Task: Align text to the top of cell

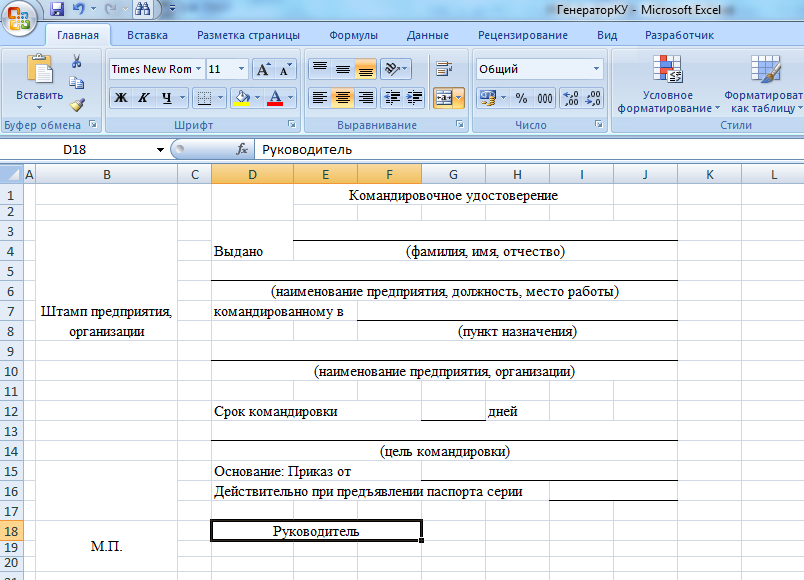Action: click(320, 69)
